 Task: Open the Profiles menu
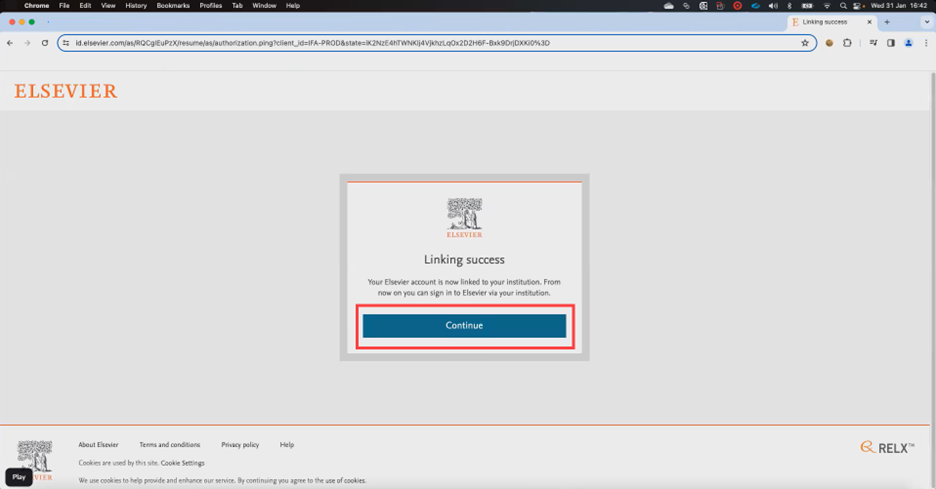(211, 5)
